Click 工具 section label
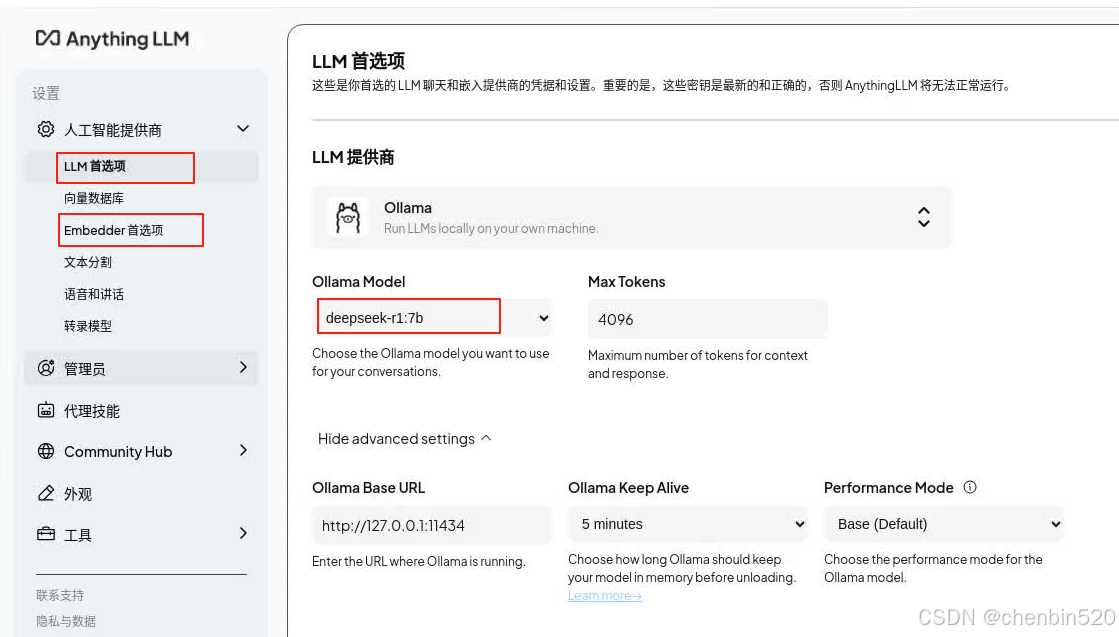 (x=78, y=535)
